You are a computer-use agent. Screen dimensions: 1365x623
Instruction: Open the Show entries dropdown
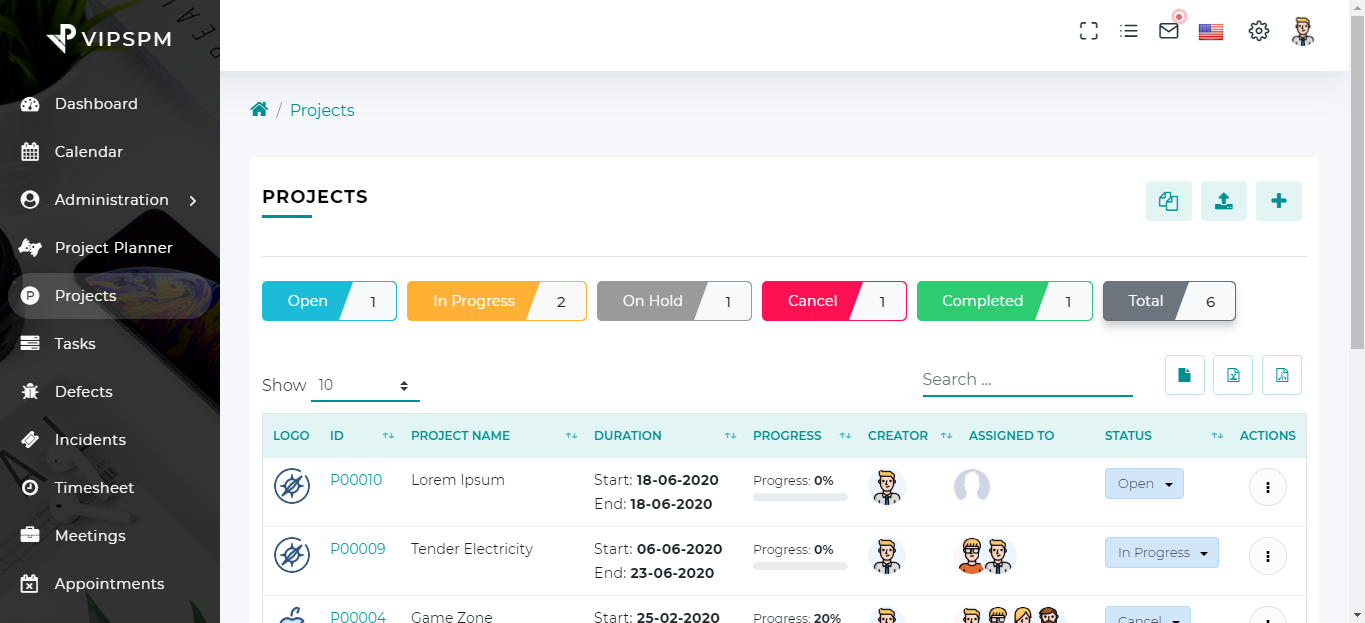pos(365,385)
